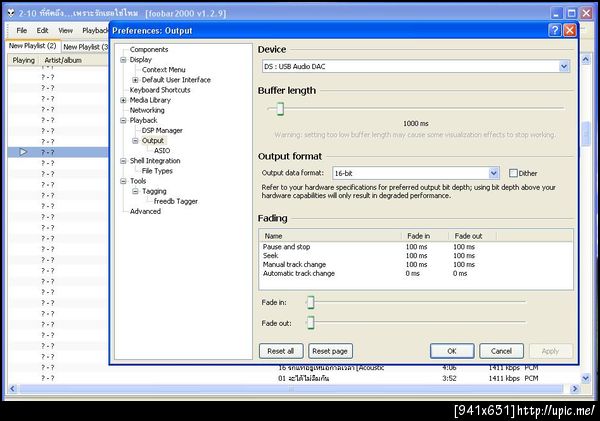600x421 pixels.
Task: Click the Artist/album column header
Action: [74, 60]
